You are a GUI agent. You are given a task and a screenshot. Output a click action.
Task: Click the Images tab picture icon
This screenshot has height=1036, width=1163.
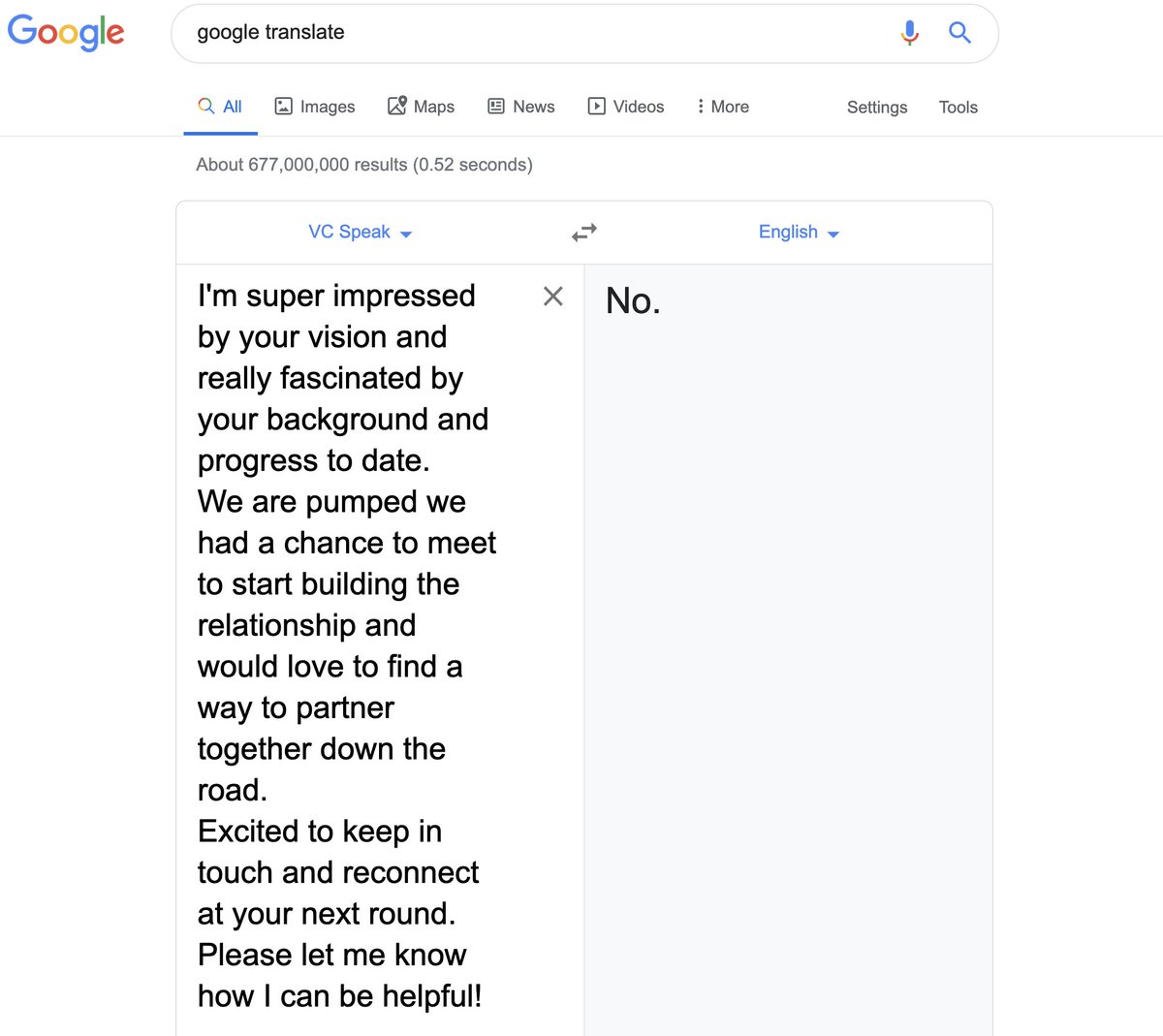tap(284, 107)
